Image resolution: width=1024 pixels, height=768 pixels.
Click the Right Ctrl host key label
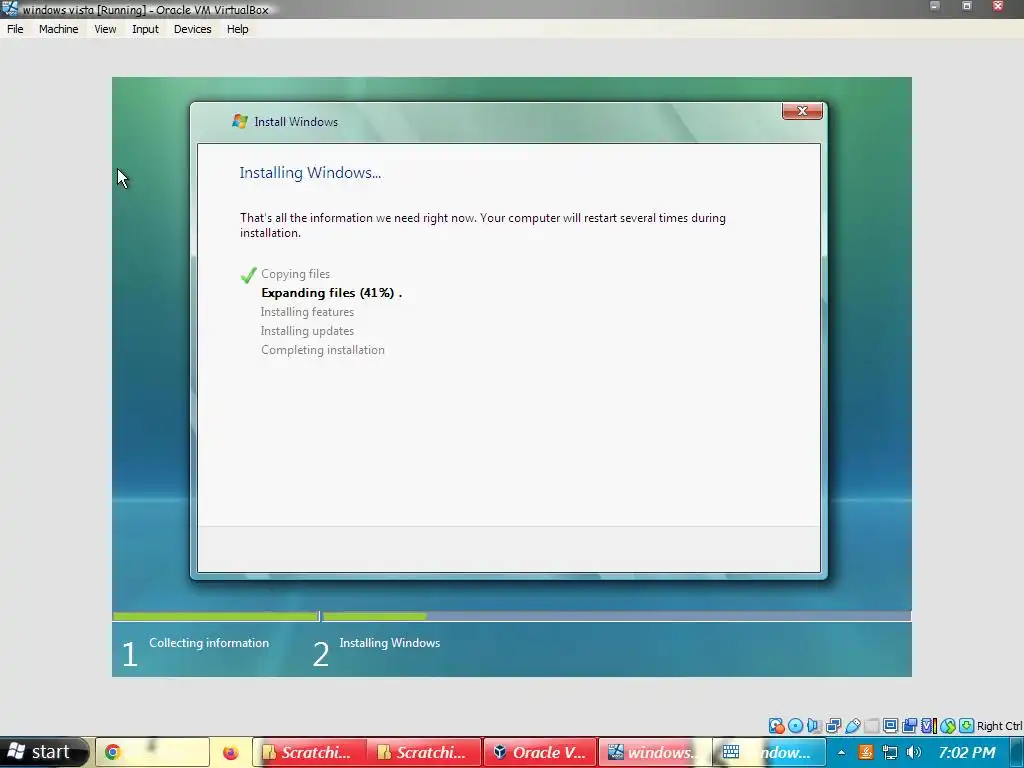[x=999, y=726]
